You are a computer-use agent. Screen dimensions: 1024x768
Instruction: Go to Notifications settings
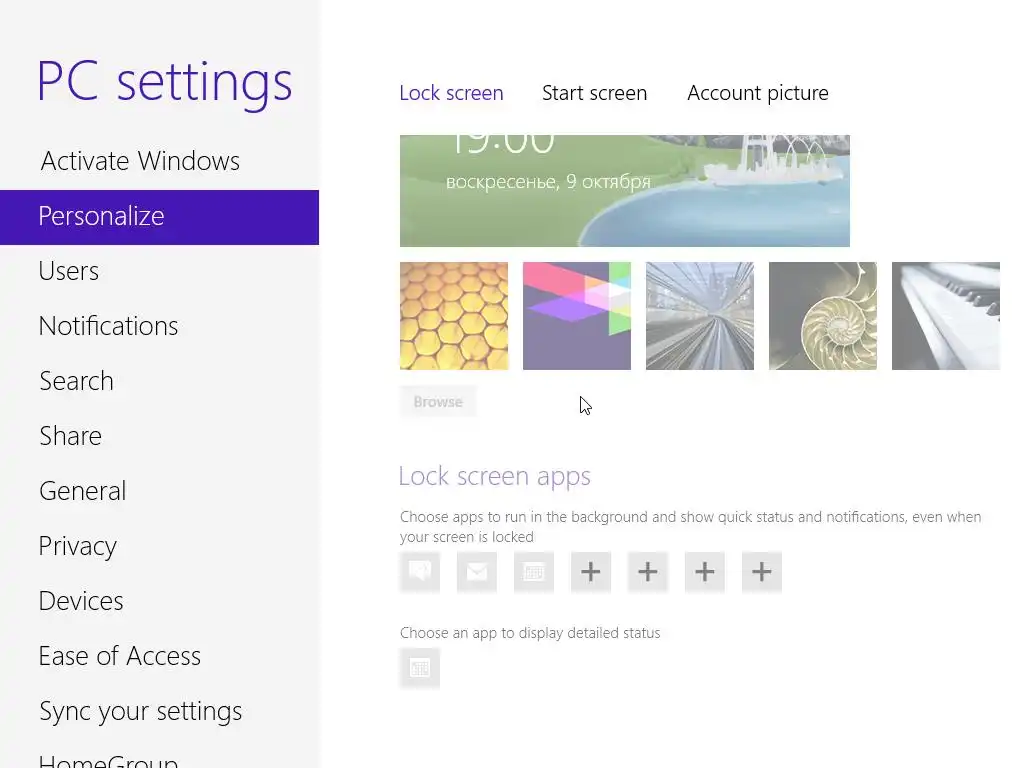108,326
